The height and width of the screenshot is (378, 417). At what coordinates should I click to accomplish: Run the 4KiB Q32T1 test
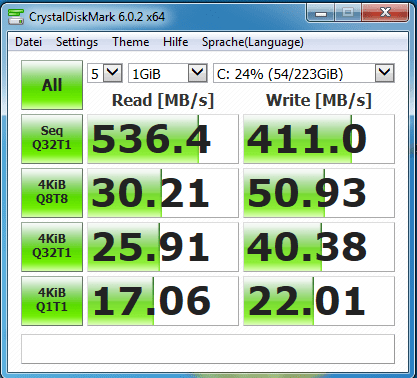52,247
